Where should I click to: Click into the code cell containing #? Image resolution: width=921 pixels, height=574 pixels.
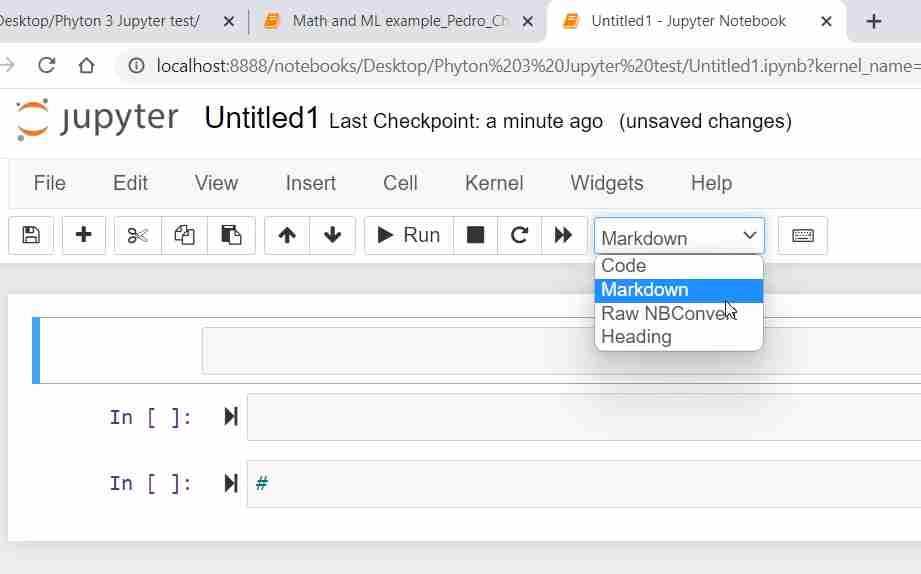coord(584,484)
